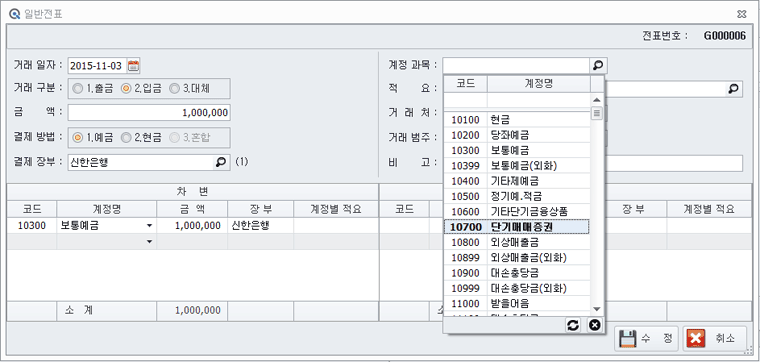Select account 10300 보통예금 in the popup
The image size is (760, 362).
coord(517,150)
